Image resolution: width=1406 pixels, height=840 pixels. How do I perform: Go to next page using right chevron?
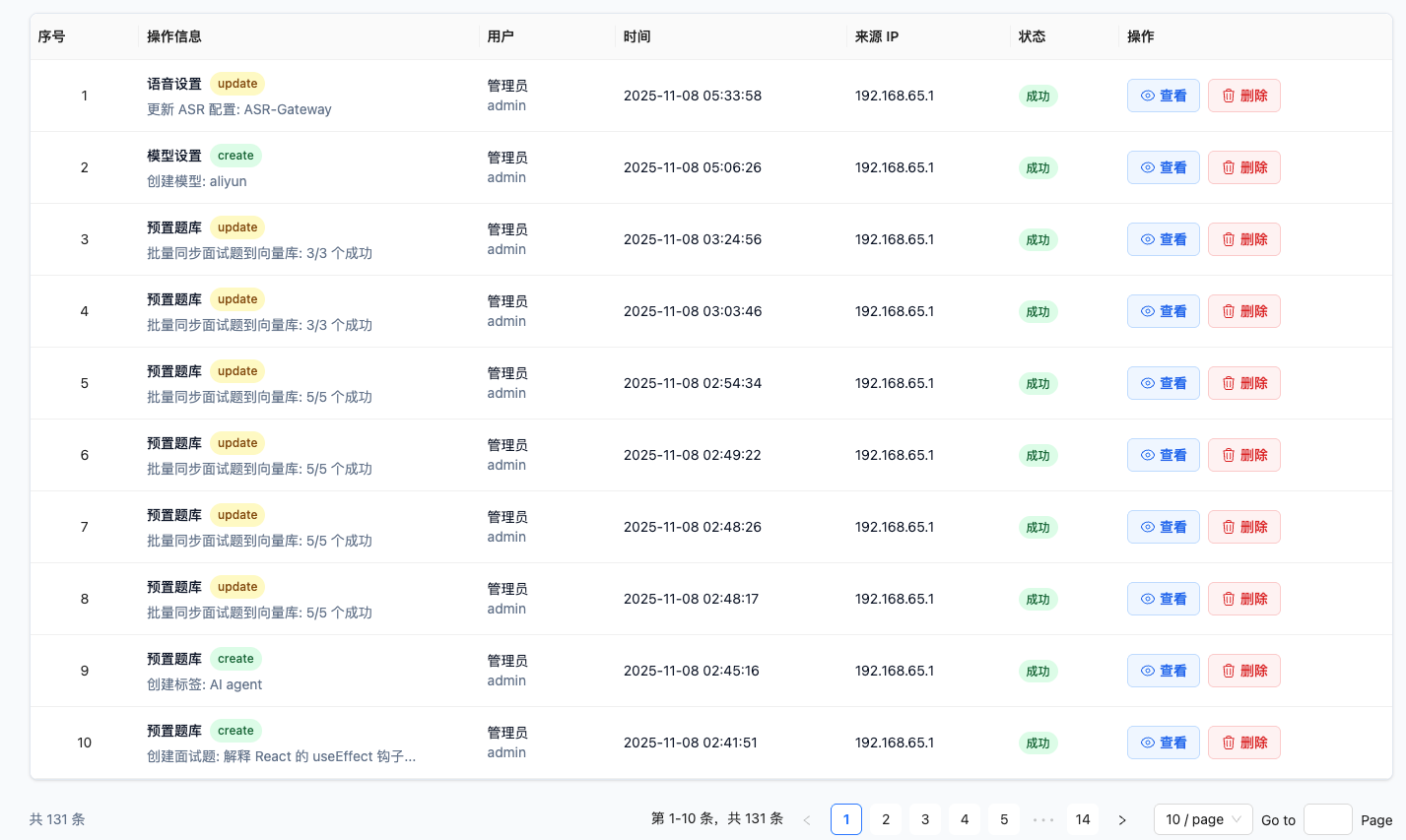coord(1122,819)
